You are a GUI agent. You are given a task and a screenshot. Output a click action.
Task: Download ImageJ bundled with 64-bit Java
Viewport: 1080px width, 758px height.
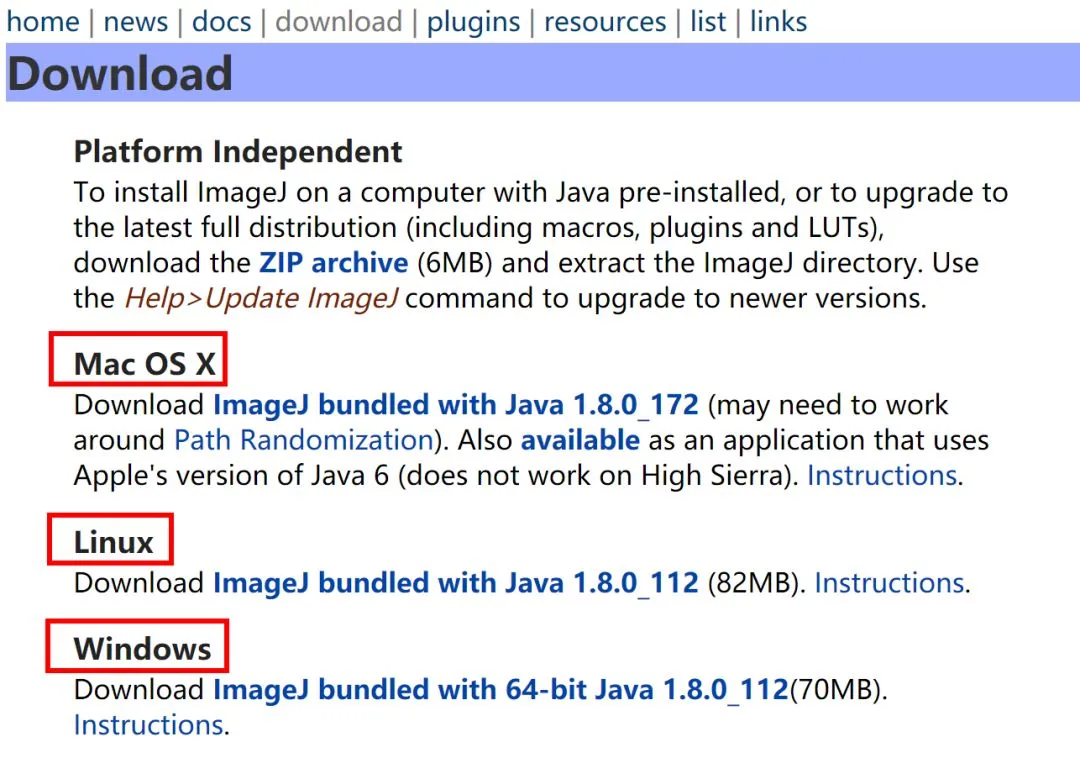click(500, 689)
